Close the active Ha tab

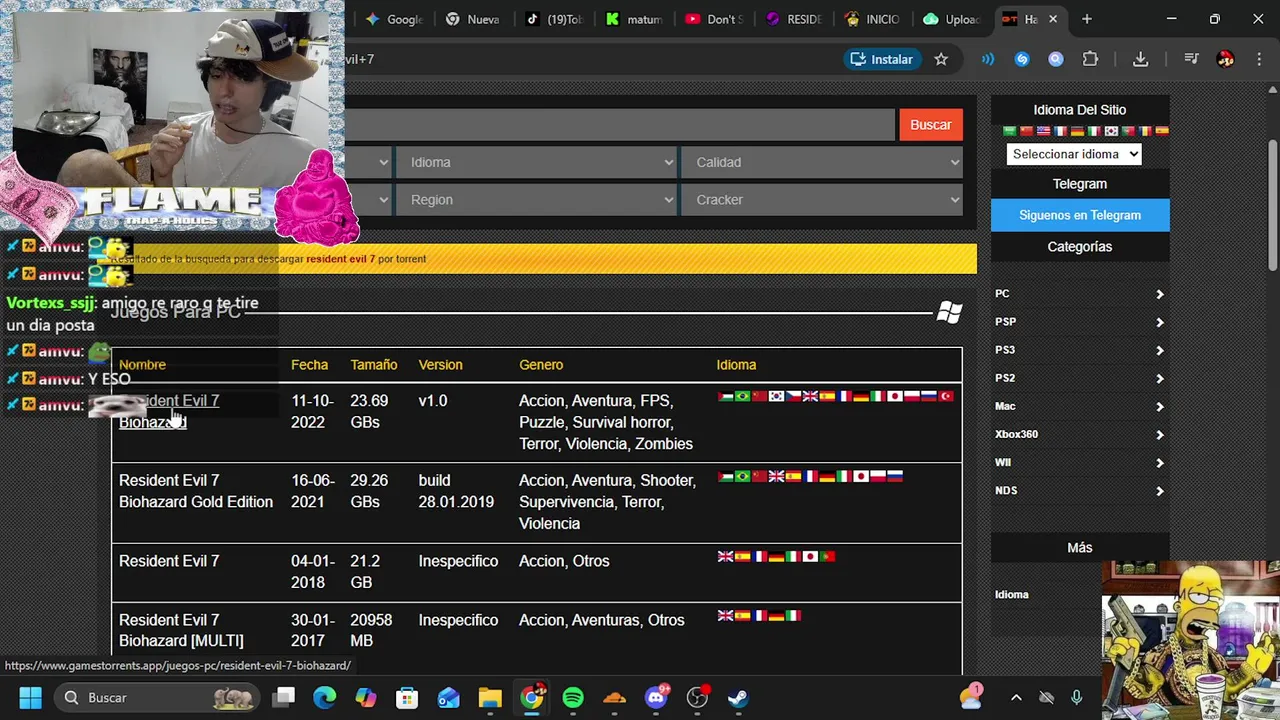pos(1053,19)
